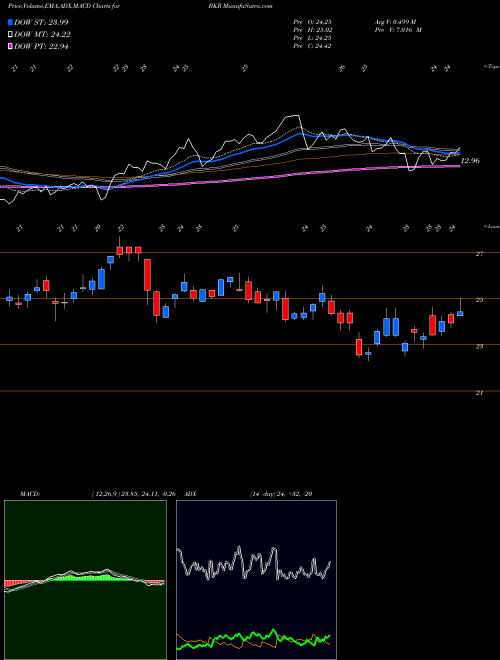
Task: Click the 'BKR MunafaSutra.com' heading text
Action: click(x=240, y=6)
